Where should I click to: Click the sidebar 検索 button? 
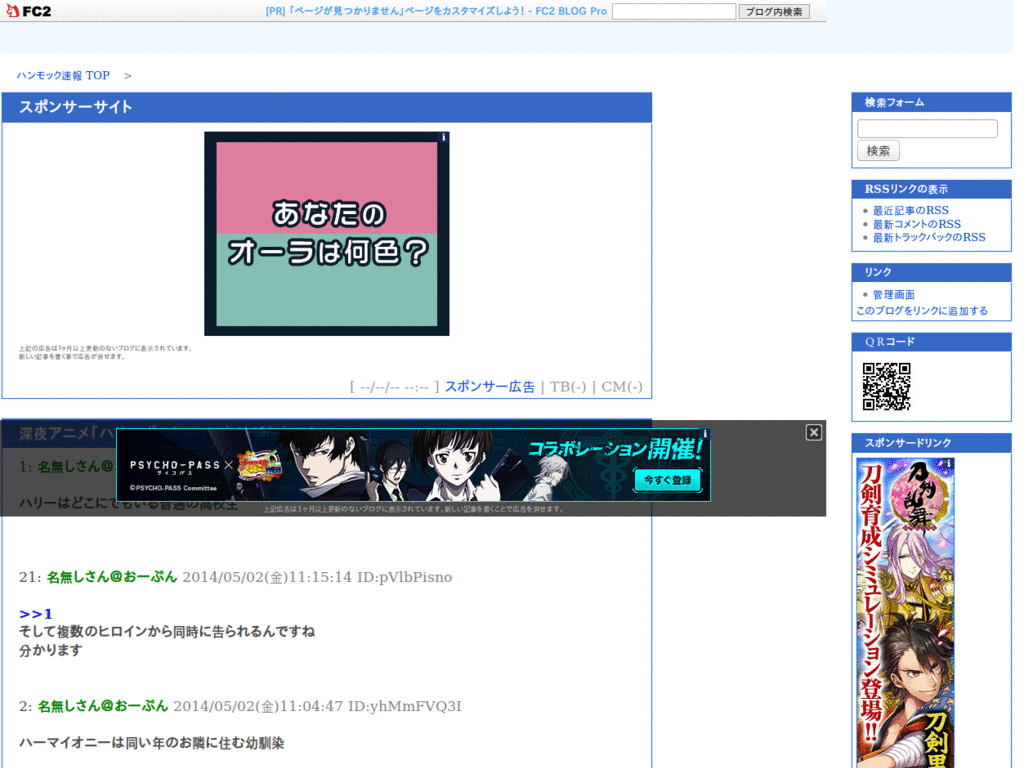878,151
